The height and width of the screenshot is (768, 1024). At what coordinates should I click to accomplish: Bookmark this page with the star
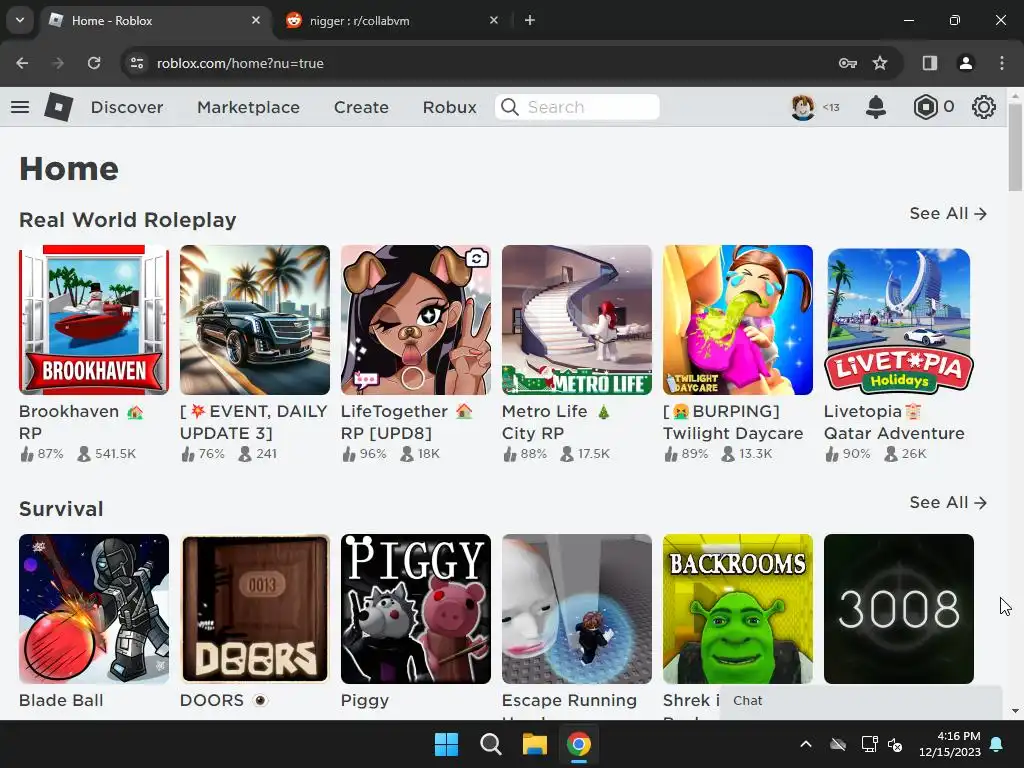click(880, 63)
